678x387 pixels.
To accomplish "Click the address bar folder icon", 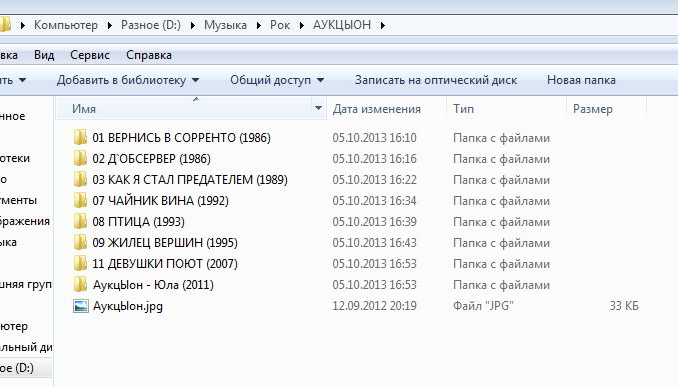I will coord(5,25).
